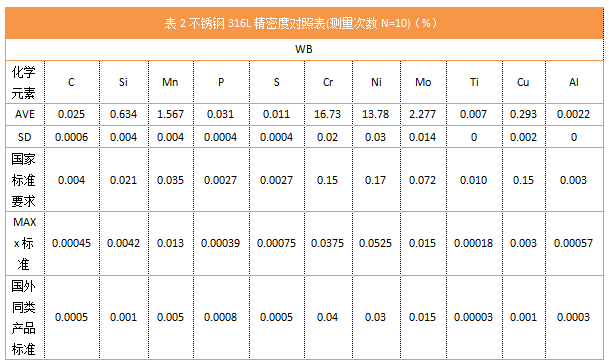Click the SD row label

(x=24, y=137)
